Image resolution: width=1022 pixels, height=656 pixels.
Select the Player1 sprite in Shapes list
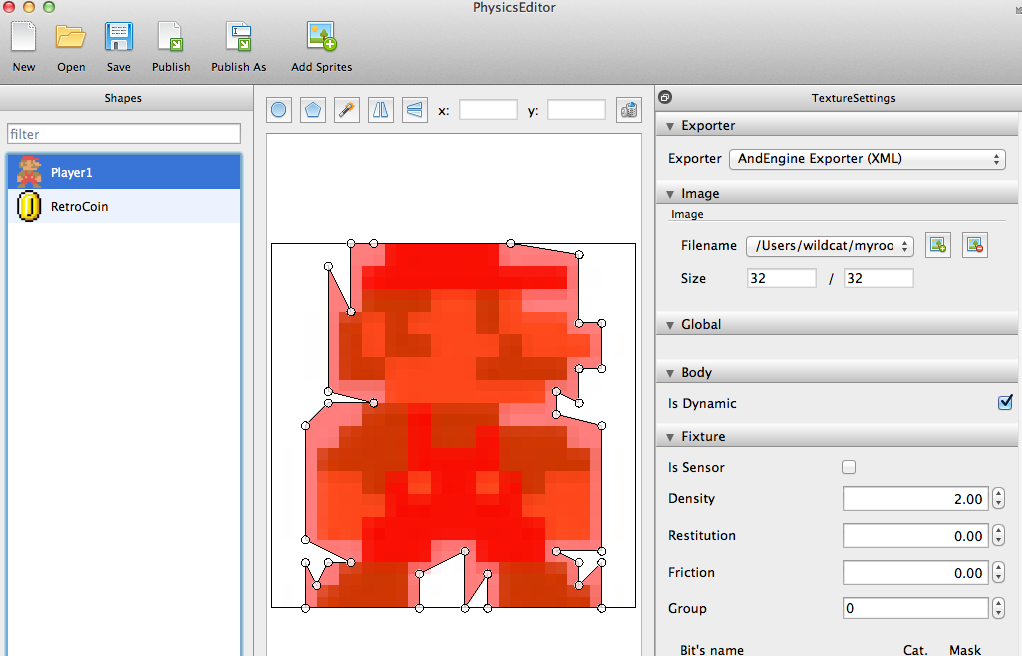[x=124, y=172]
